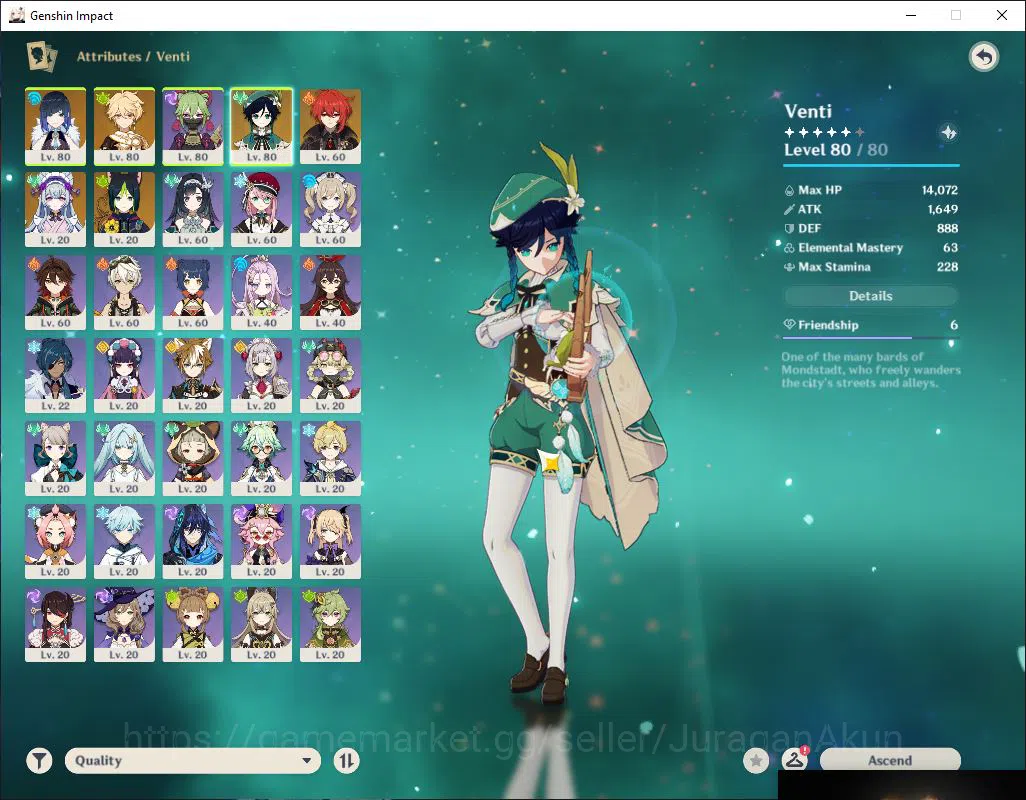
Task: Click the Venti name heading
Action: point(808,111)
